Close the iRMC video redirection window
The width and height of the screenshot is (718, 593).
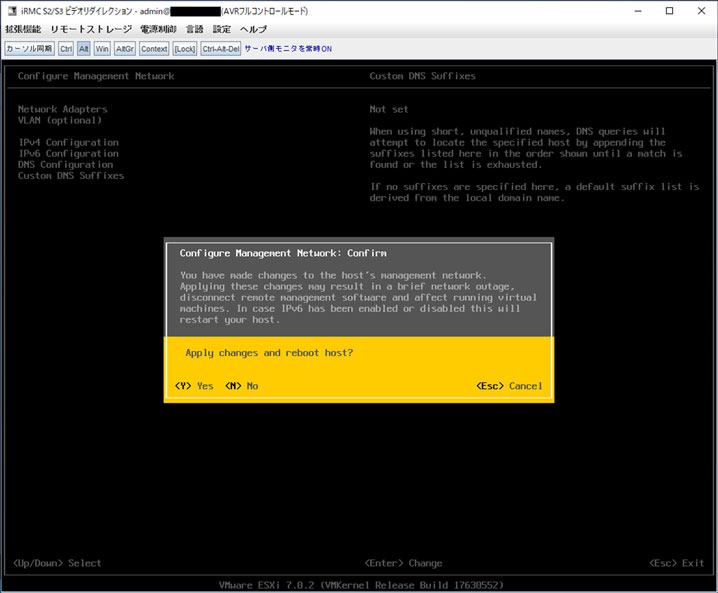[x=701, y=11]
